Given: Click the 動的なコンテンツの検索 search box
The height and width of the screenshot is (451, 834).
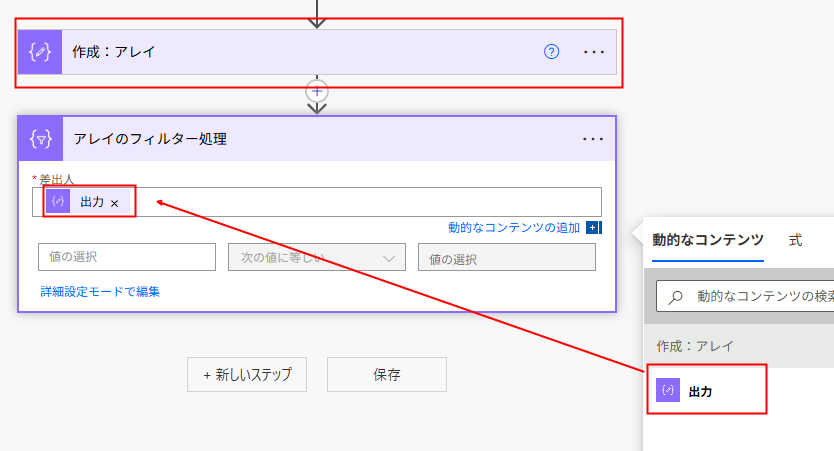Looking at the screenshot, I should pos(745,296).
